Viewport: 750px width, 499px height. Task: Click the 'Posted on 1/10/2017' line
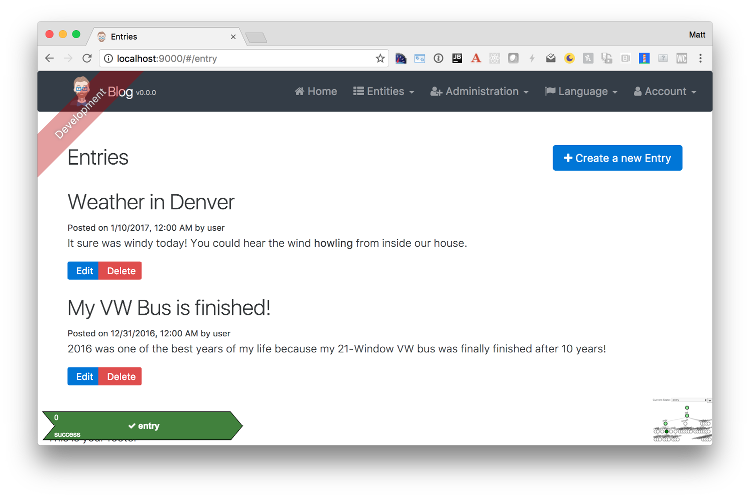pyautogui.click(x=146, y=228)
